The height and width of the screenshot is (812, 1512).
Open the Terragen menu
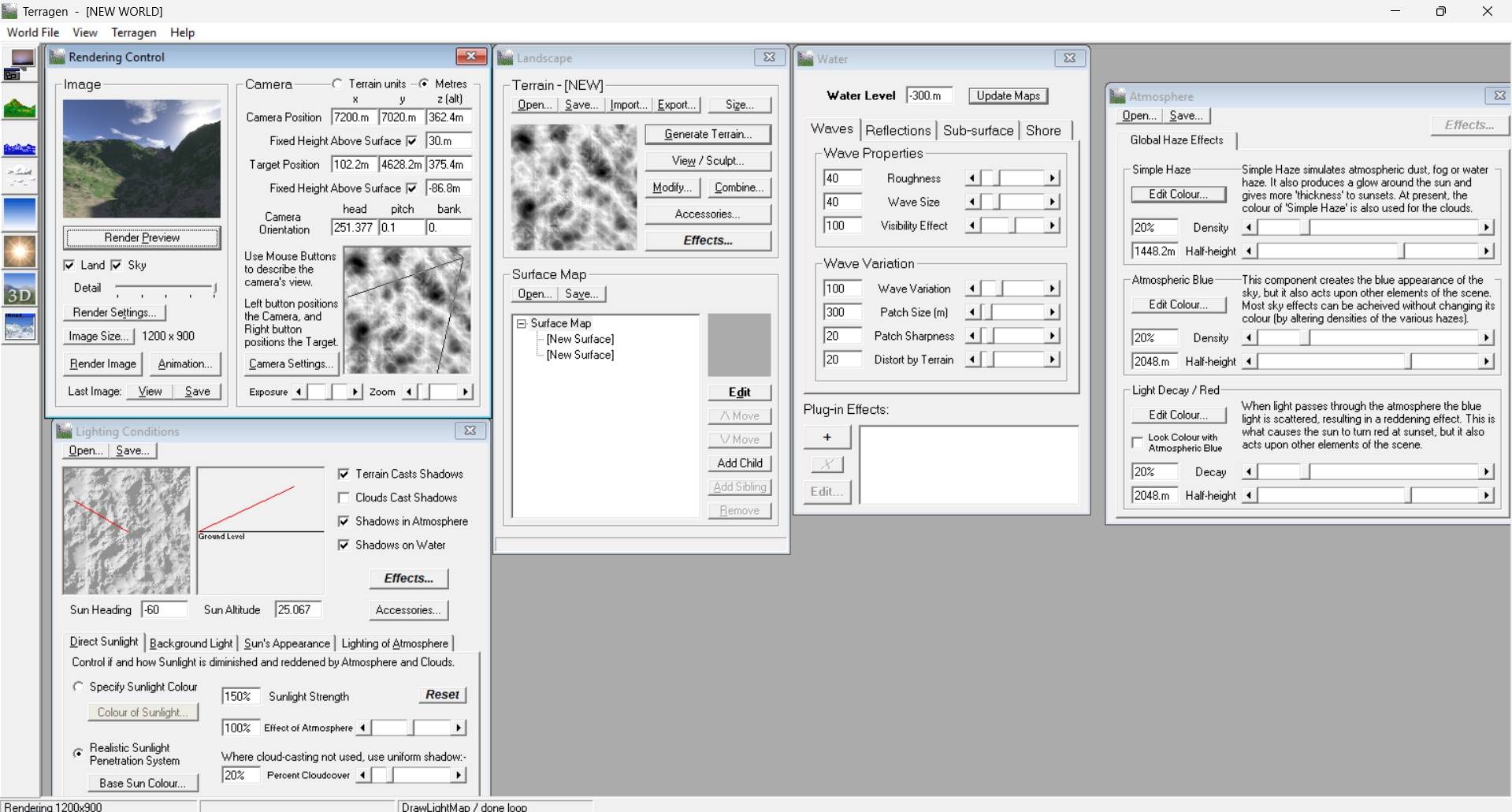tap(134, 32)
